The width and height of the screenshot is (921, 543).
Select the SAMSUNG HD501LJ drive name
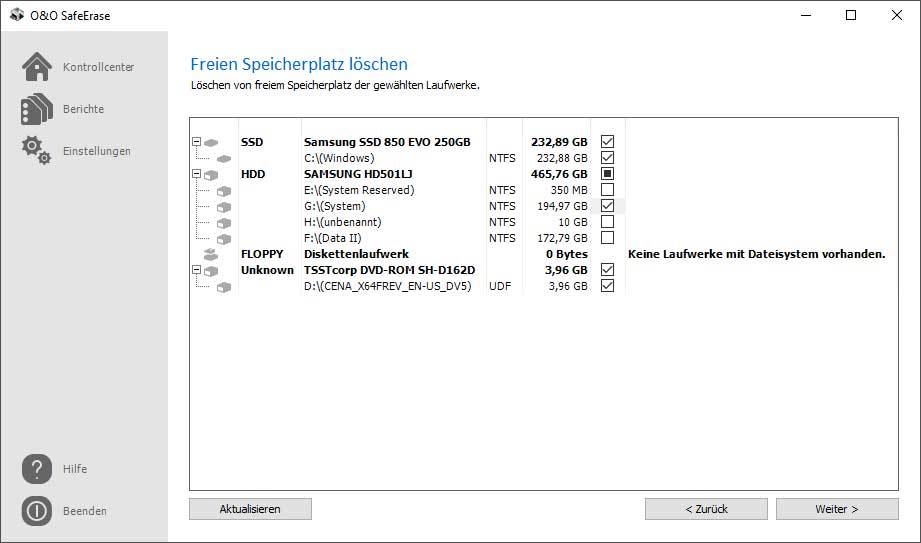(358, 174)
